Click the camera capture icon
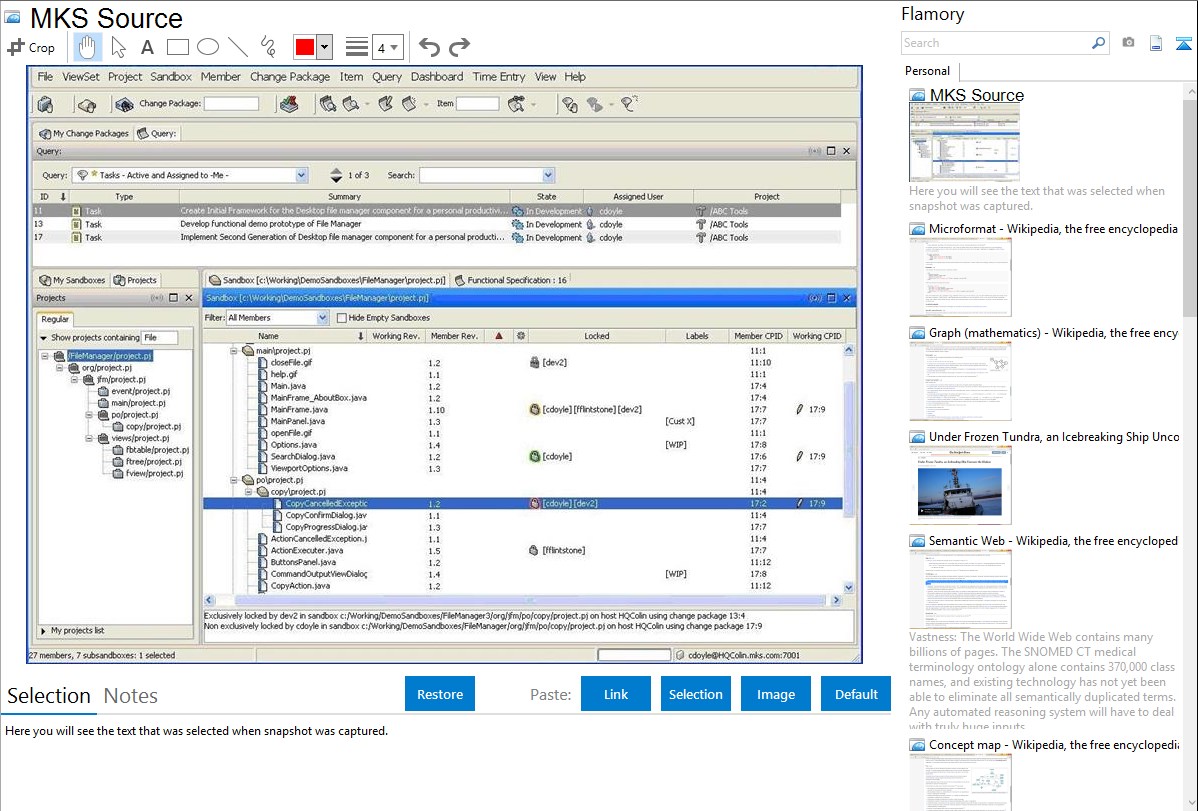 point(1128,43)
